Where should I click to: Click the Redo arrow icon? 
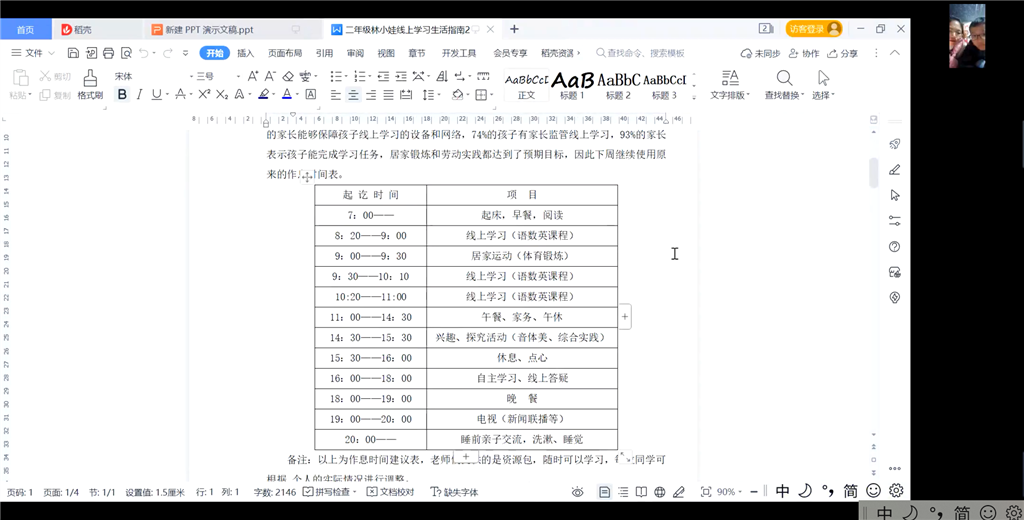pyautogui.click(x=168, y=53)
